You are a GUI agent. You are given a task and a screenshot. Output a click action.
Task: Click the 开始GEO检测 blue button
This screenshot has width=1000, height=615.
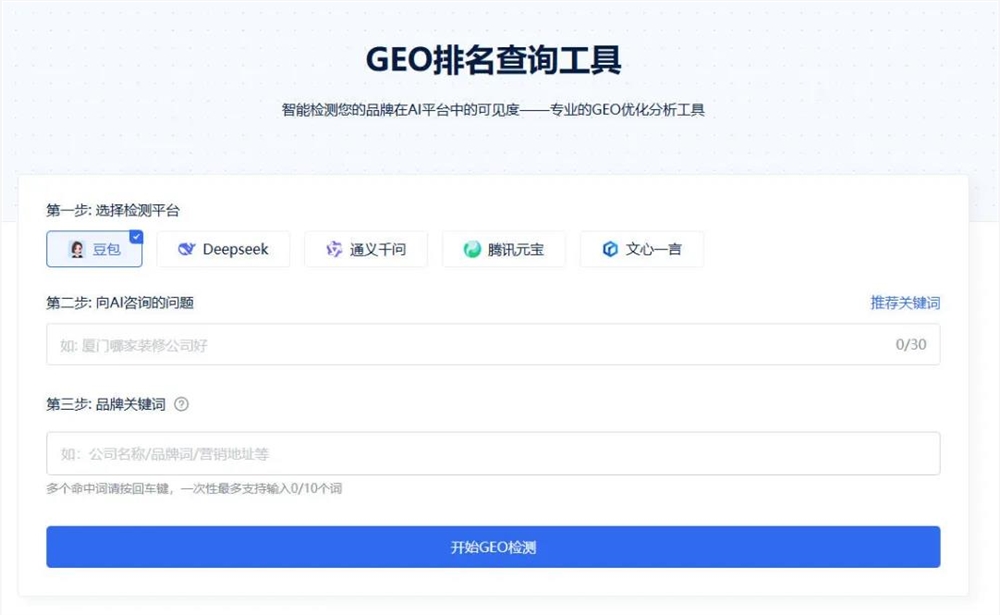point(493,546)
